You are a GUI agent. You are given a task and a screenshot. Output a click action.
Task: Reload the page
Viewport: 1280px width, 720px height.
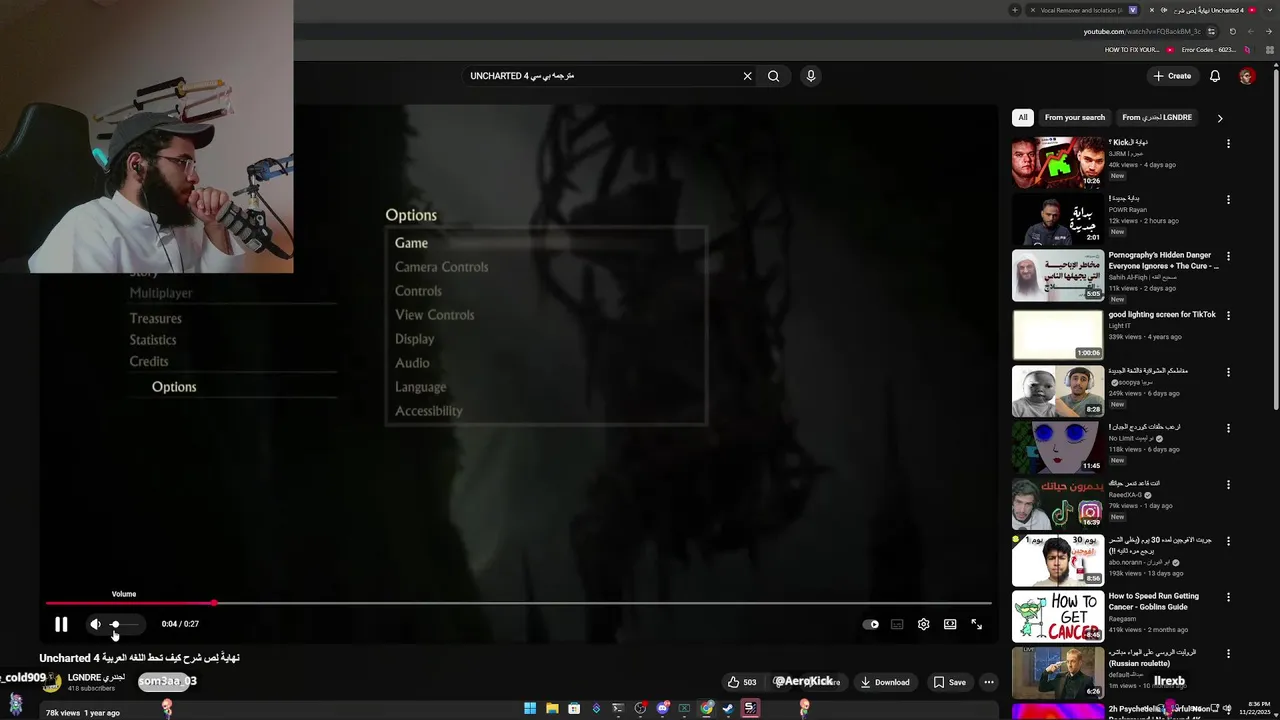tap(1233, 31)
